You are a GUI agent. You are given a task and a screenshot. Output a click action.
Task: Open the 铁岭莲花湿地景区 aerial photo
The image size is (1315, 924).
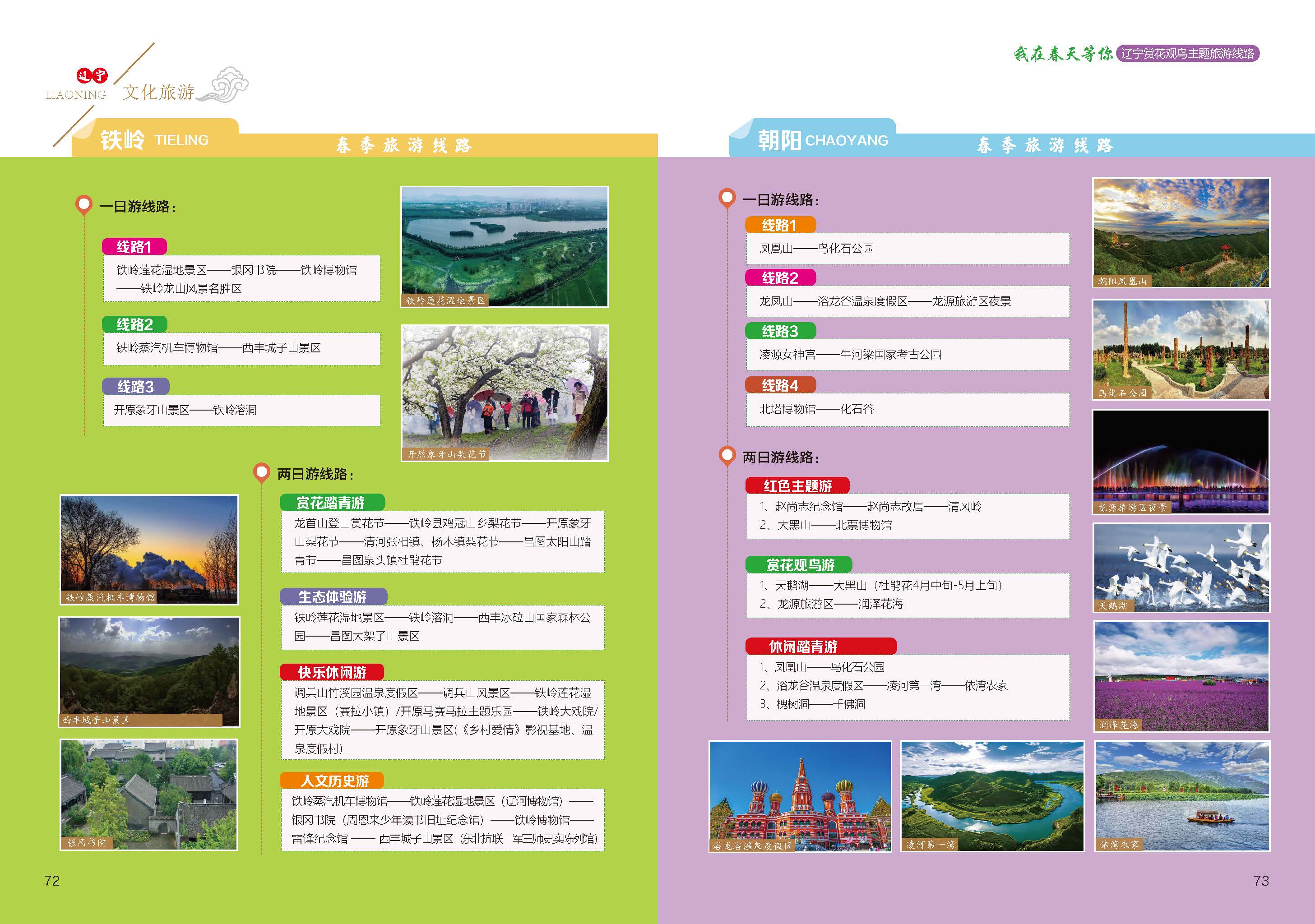pos(505,247)
